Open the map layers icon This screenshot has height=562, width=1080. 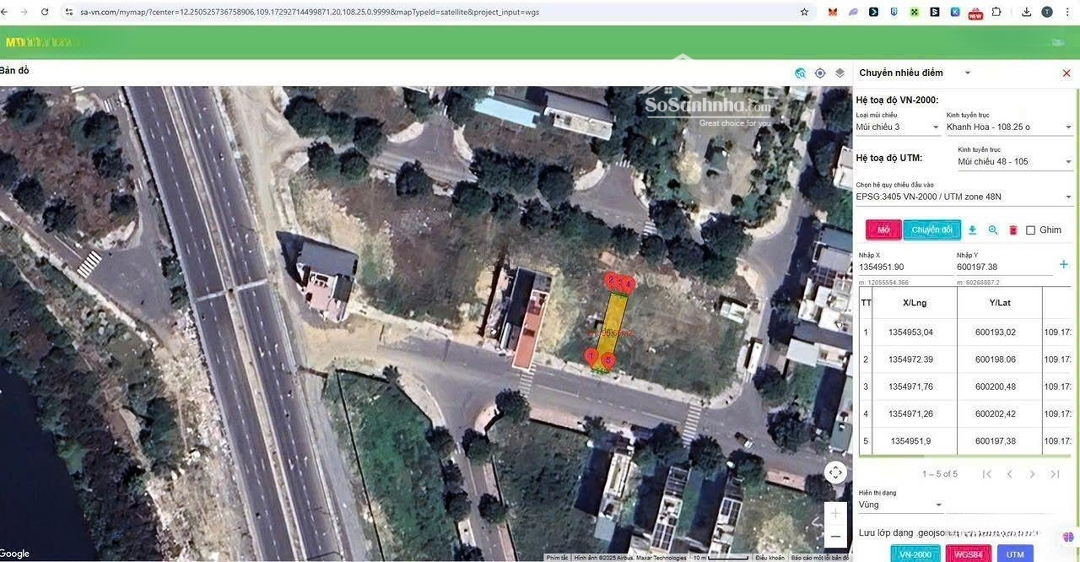(x=840, y=73)
